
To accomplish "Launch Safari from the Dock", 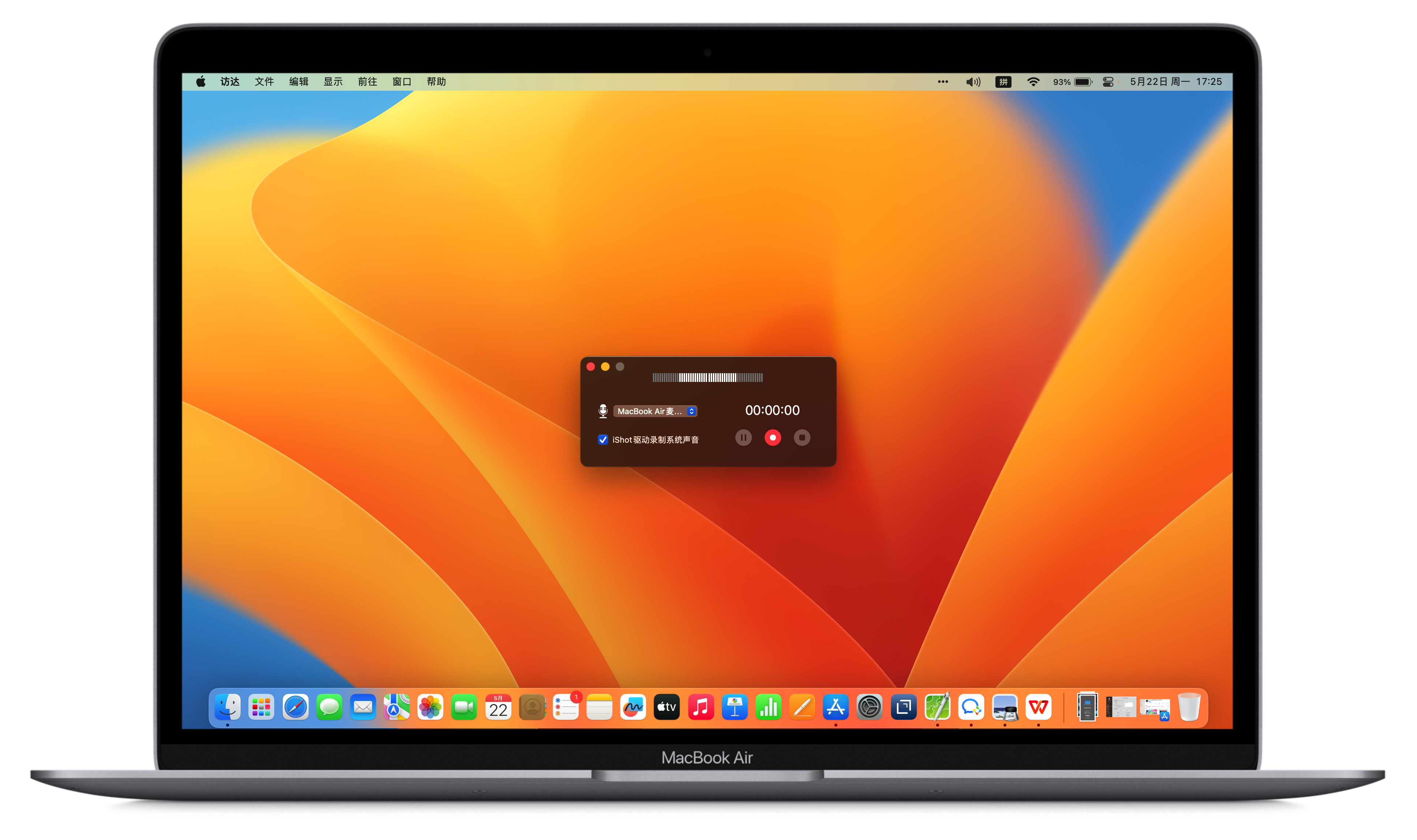I will 296,707.
